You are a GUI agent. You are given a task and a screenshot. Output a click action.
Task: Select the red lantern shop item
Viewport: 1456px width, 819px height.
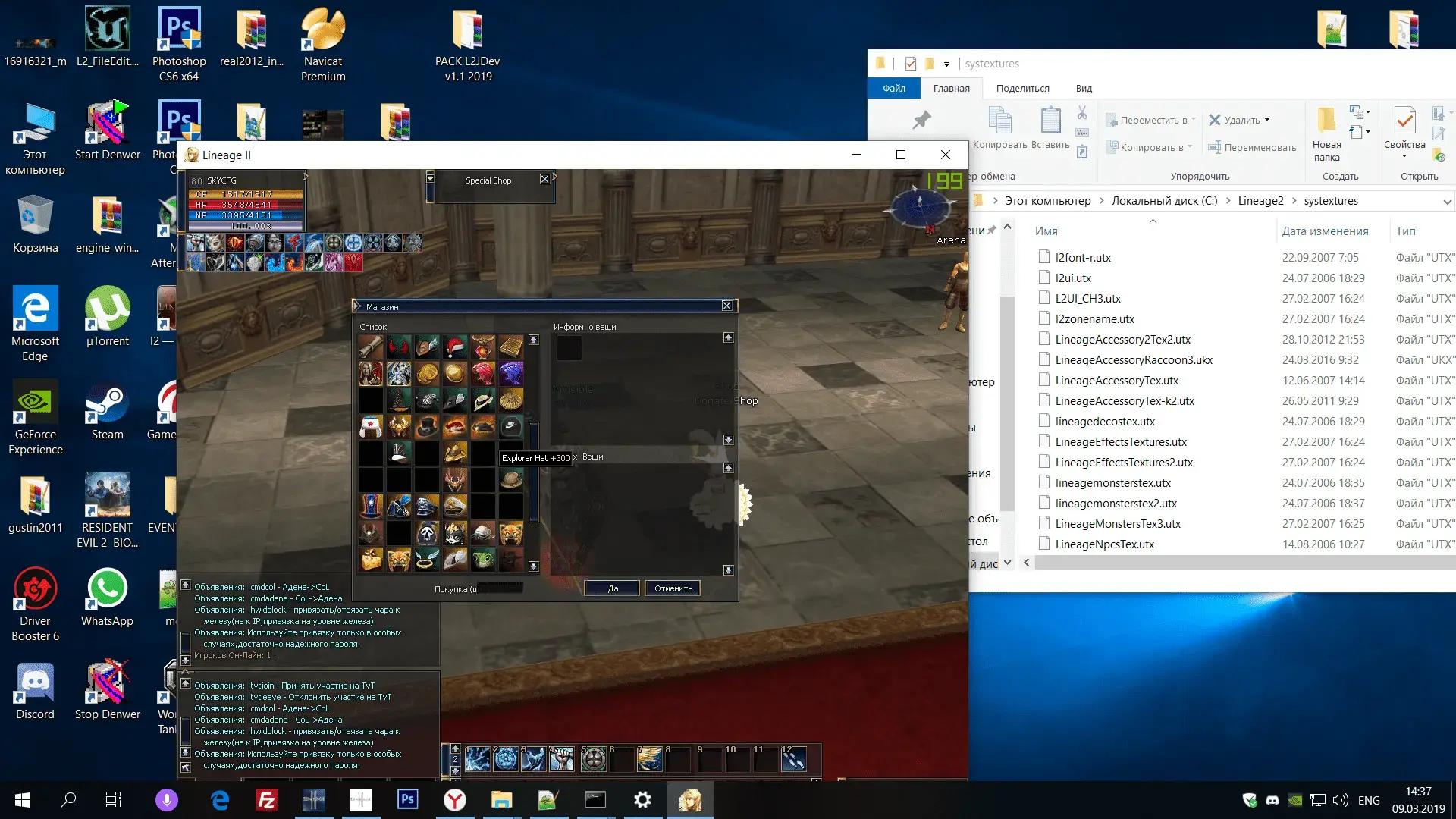(483, 347)
